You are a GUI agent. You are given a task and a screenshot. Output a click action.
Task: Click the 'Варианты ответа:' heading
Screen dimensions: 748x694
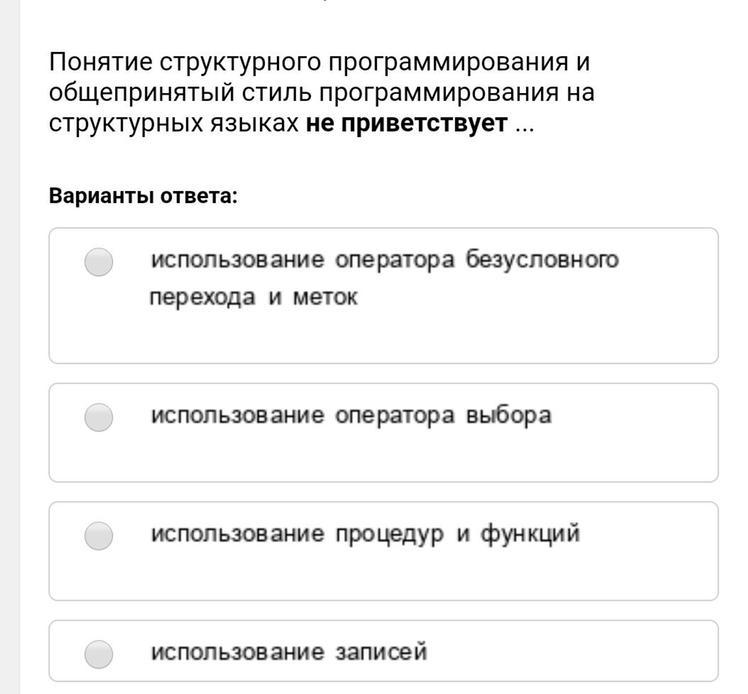(144, 195)
